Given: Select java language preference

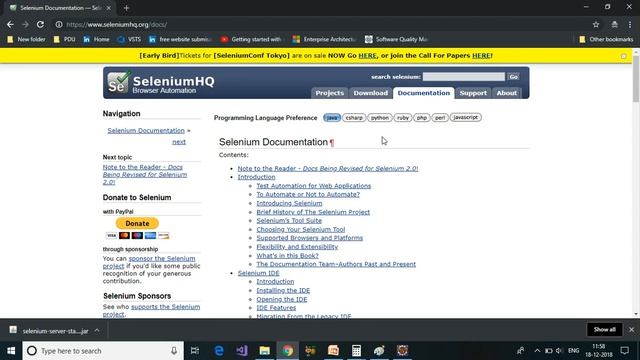Looking at the screenshot, I should click(x=332, y=118).
